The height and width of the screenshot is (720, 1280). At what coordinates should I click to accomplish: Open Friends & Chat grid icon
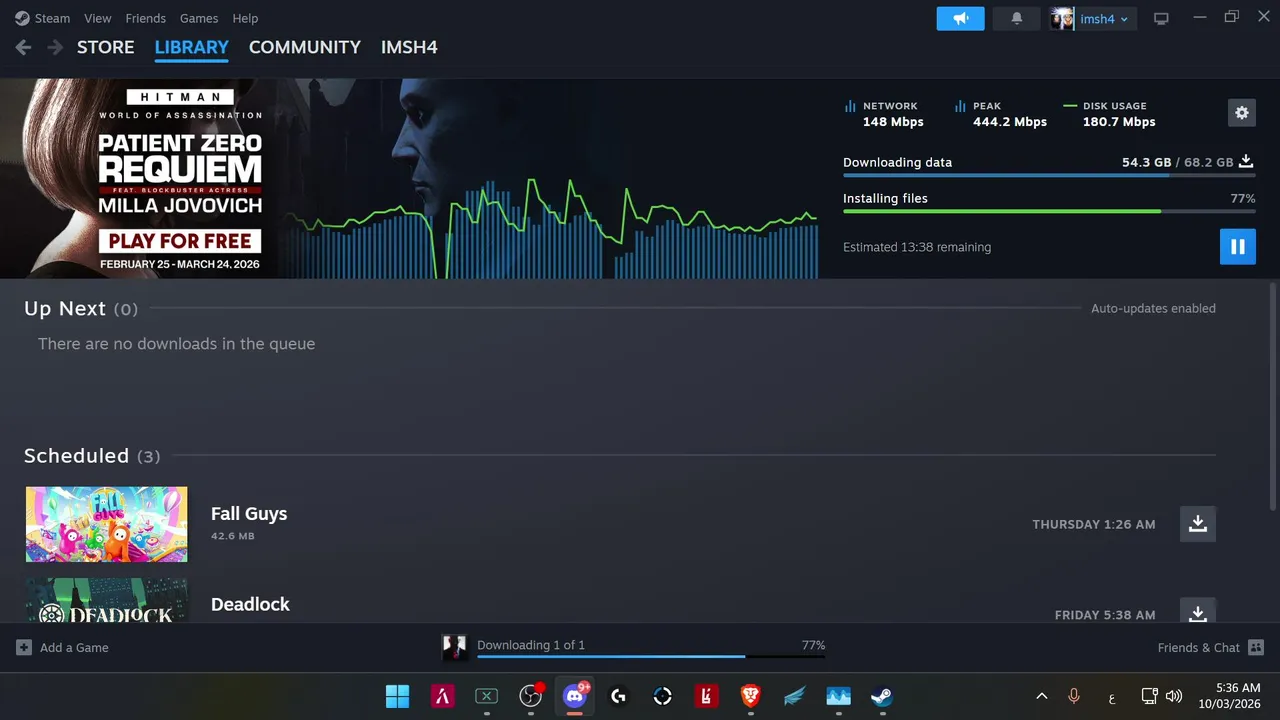click(1256, 647)
